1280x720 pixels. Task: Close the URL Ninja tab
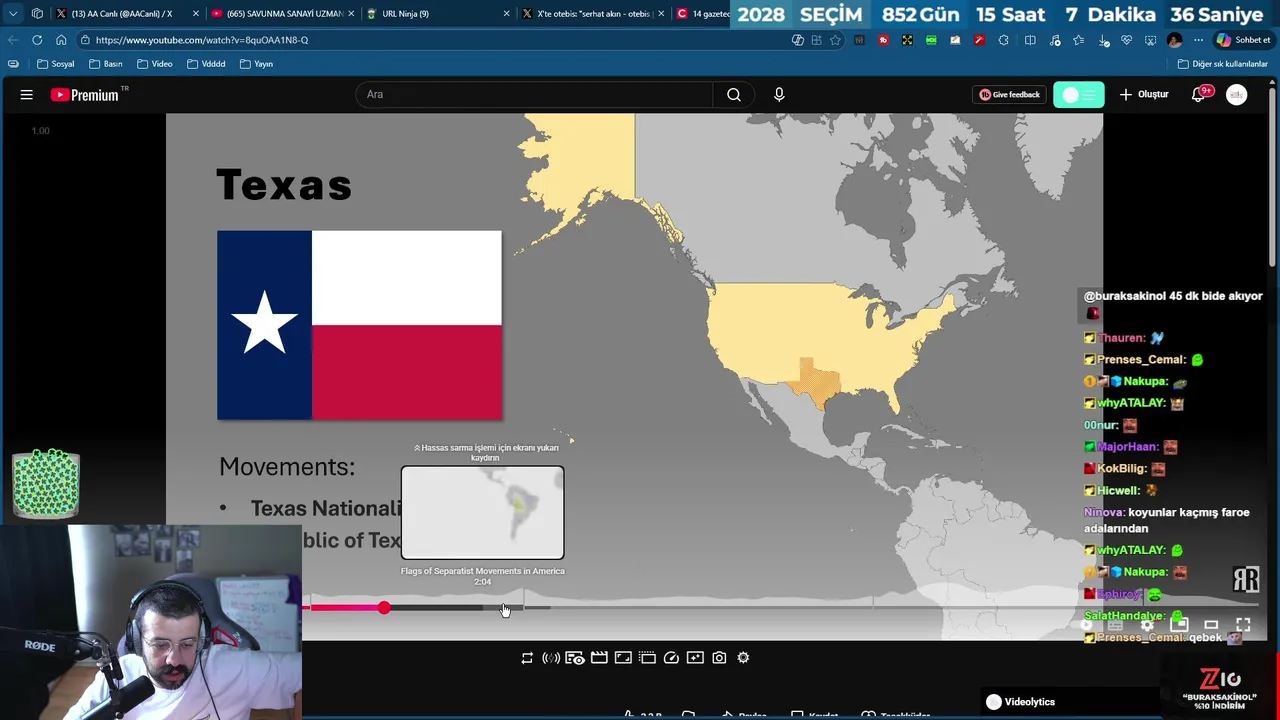pos(506,14)
